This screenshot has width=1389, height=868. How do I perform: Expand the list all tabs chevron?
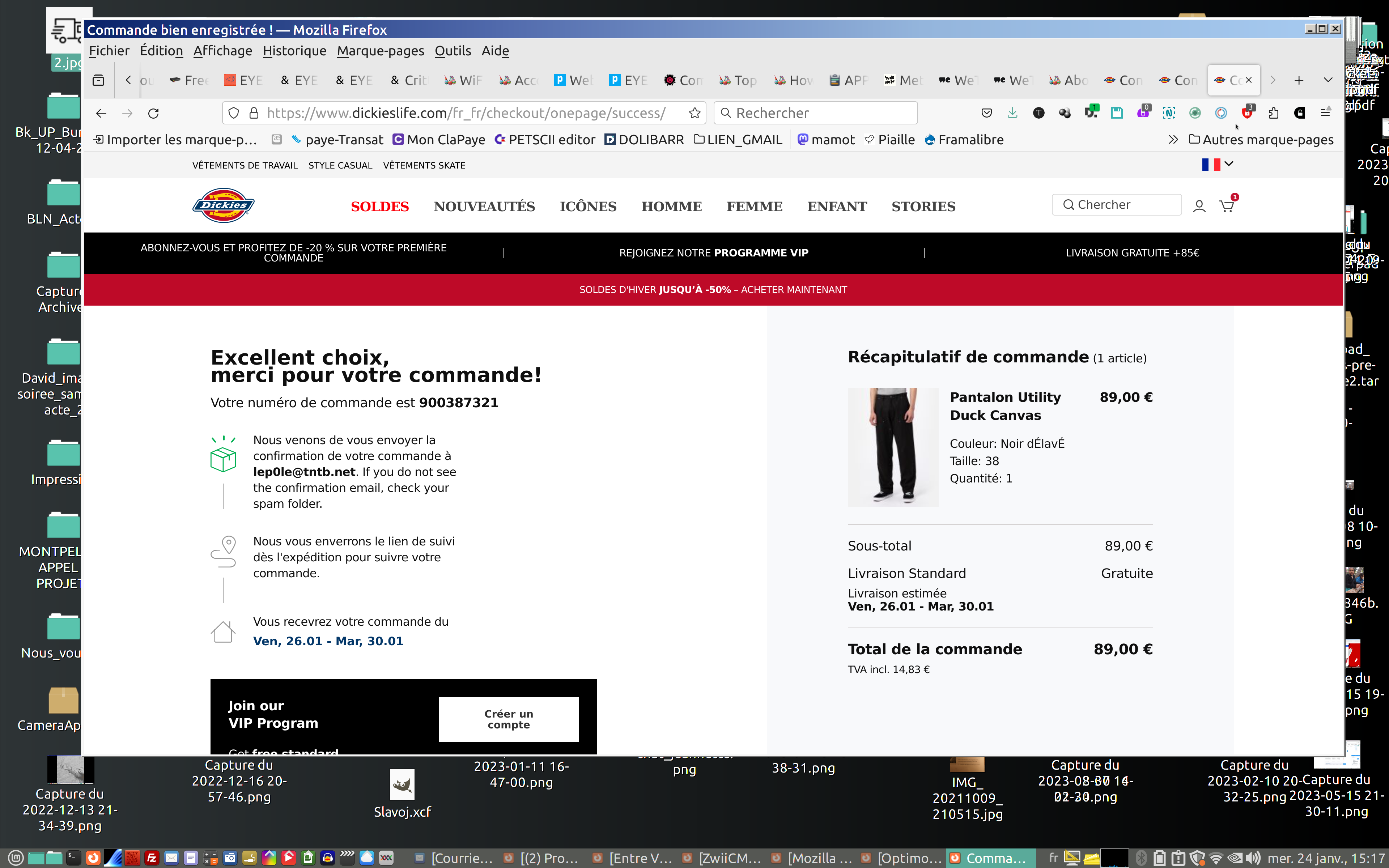coord(1328,80)
